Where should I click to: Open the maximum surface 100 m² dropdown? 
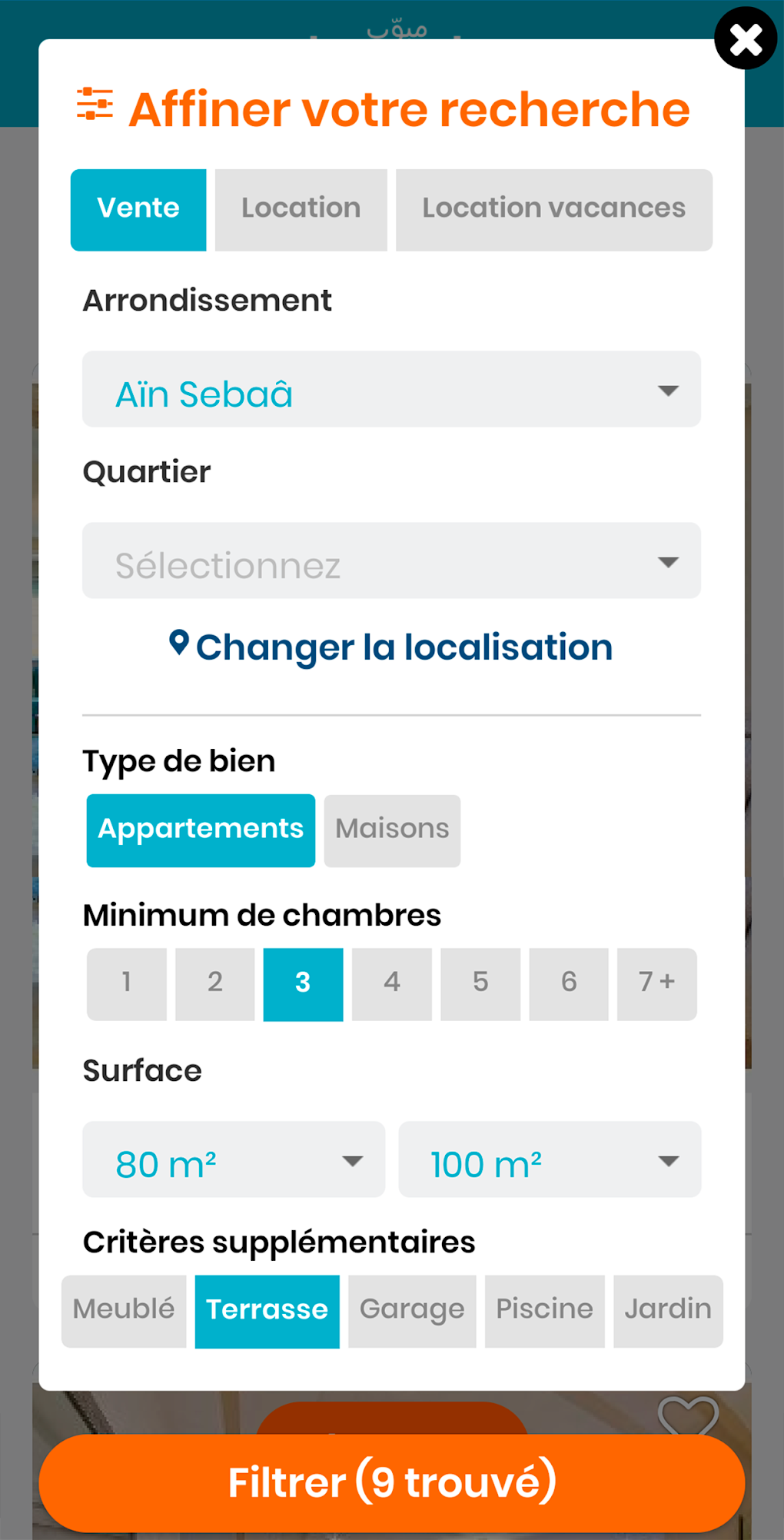coord(550,1160)
